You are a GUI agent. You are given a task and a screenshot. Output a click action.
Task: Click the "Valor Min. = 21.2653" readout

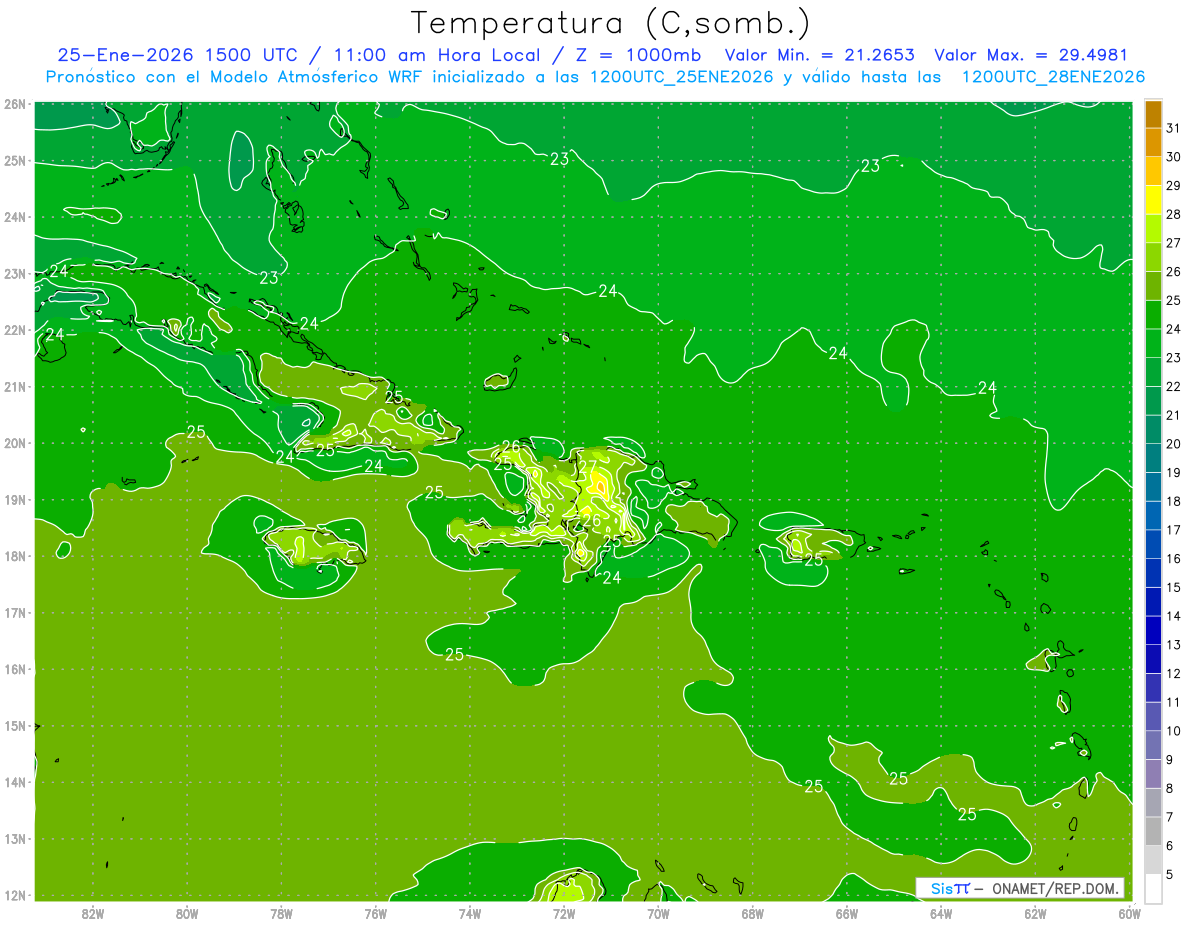[819, 55]
